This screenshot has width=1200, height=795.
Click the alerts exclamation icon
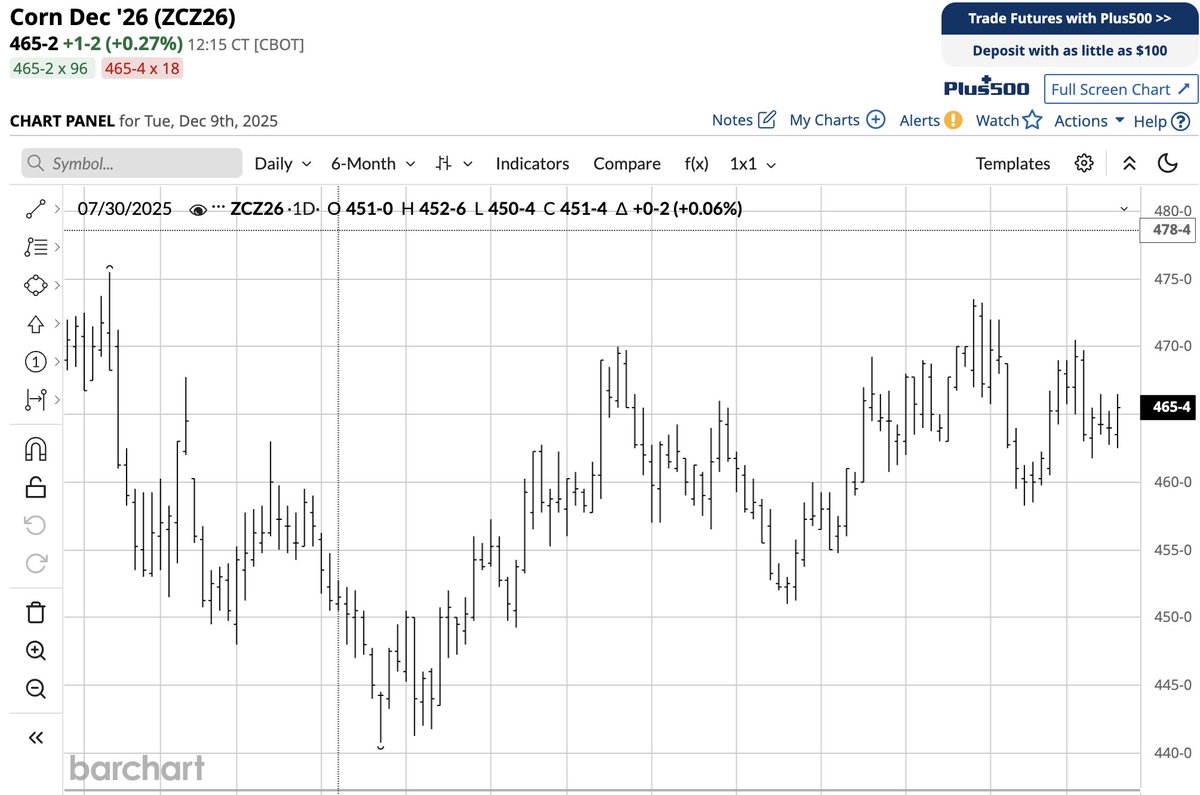[x=953, y=120]
